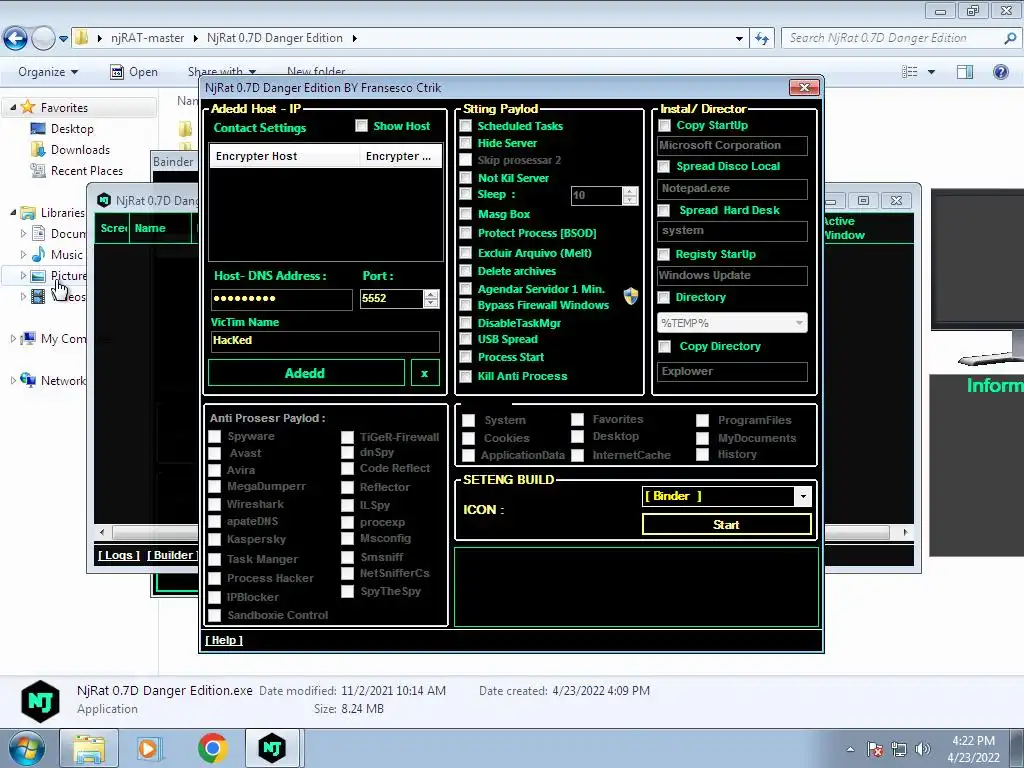This screenshot has width=1024, height=768.
Task: Tick the Directory checkbox
Action: (x=664, y=298)
